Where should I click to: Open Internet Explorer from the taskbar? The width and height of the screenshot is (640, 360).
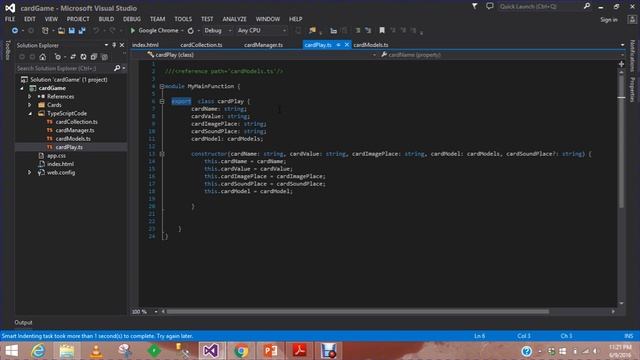coord(38,351)
